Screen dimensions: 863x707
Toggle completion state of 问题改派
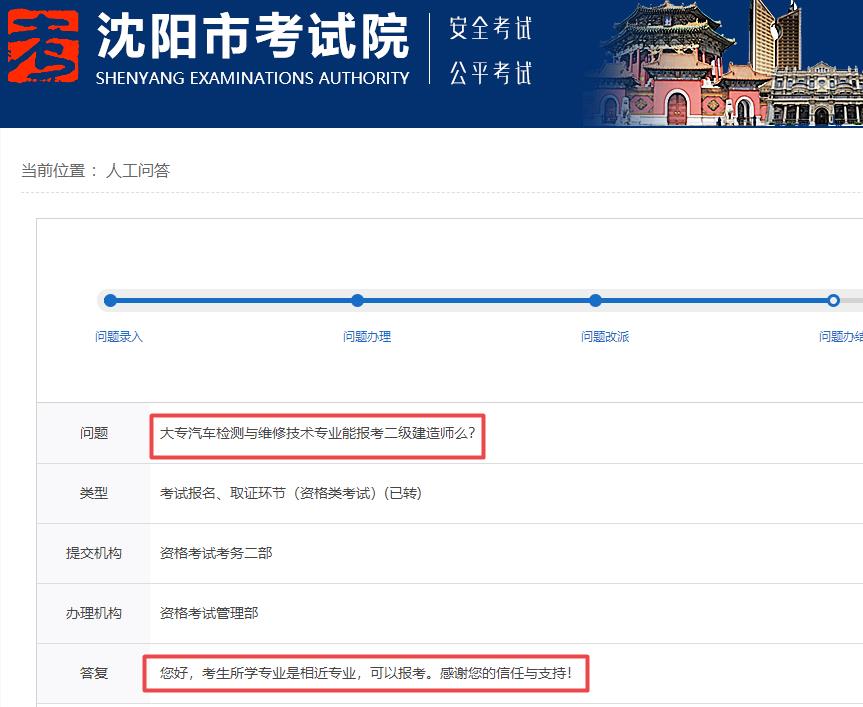pyautogui.click(x=595, y=299)
